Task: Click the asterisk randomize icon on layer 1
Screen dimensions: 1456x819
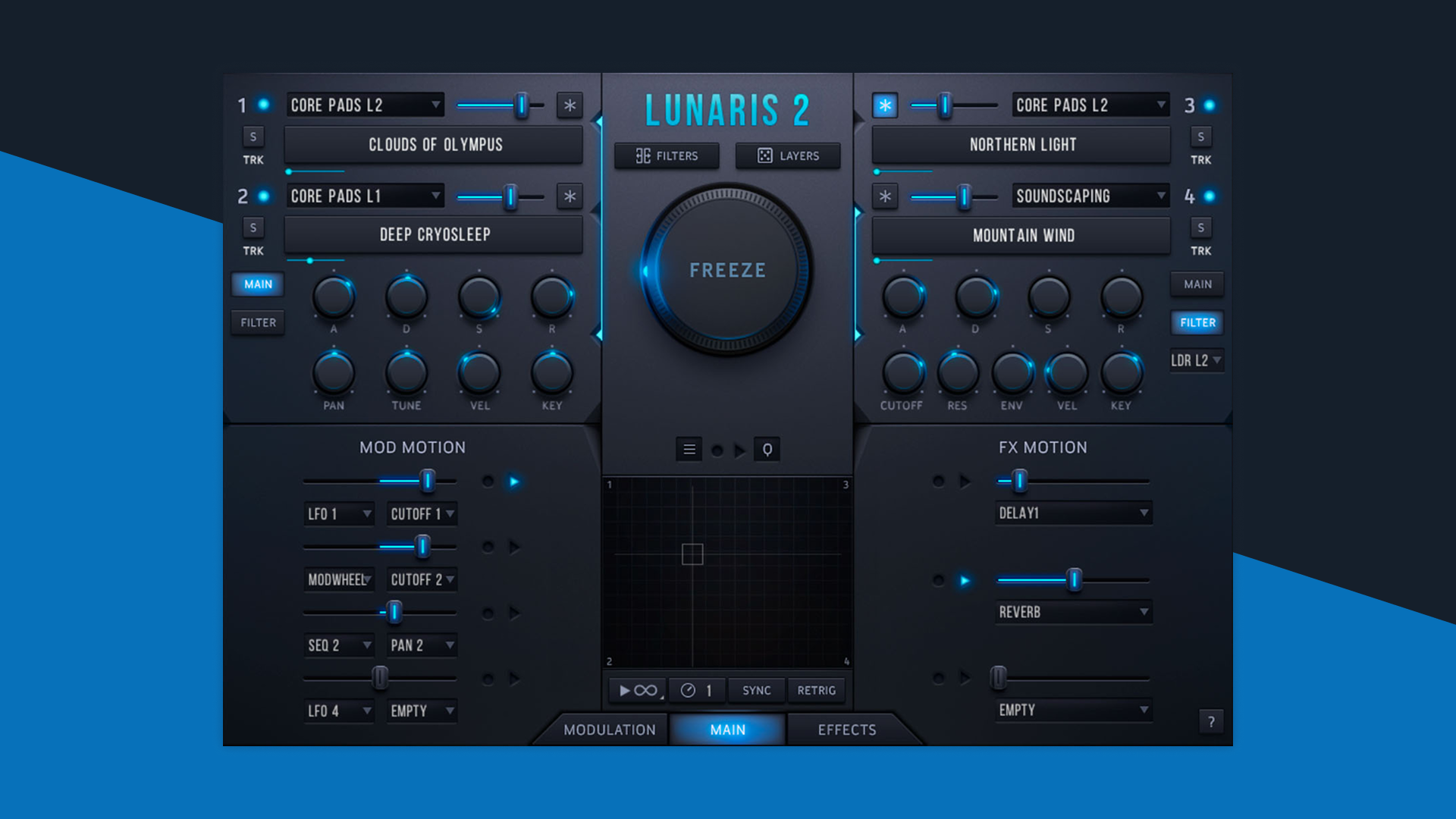Action: (568, 105)
